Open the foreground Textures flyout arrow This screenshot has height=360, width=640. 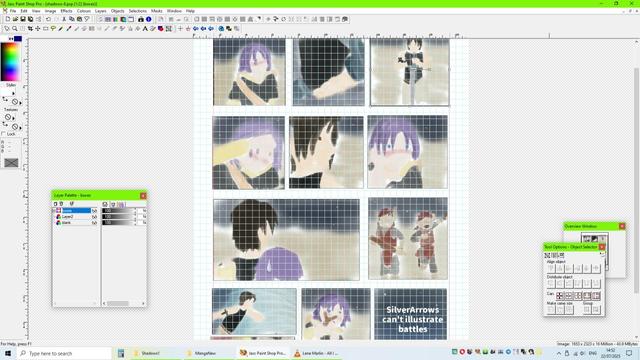(13, 118)
